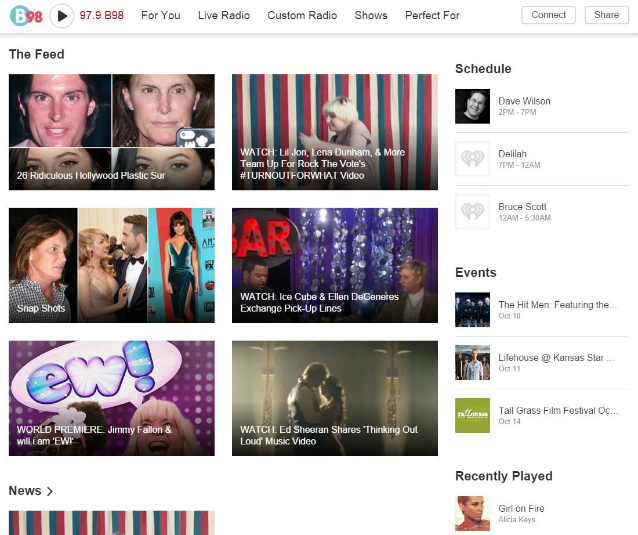This screenshot has width=638, height=535.
Task: Click the Share button
Action: (607, 15)
